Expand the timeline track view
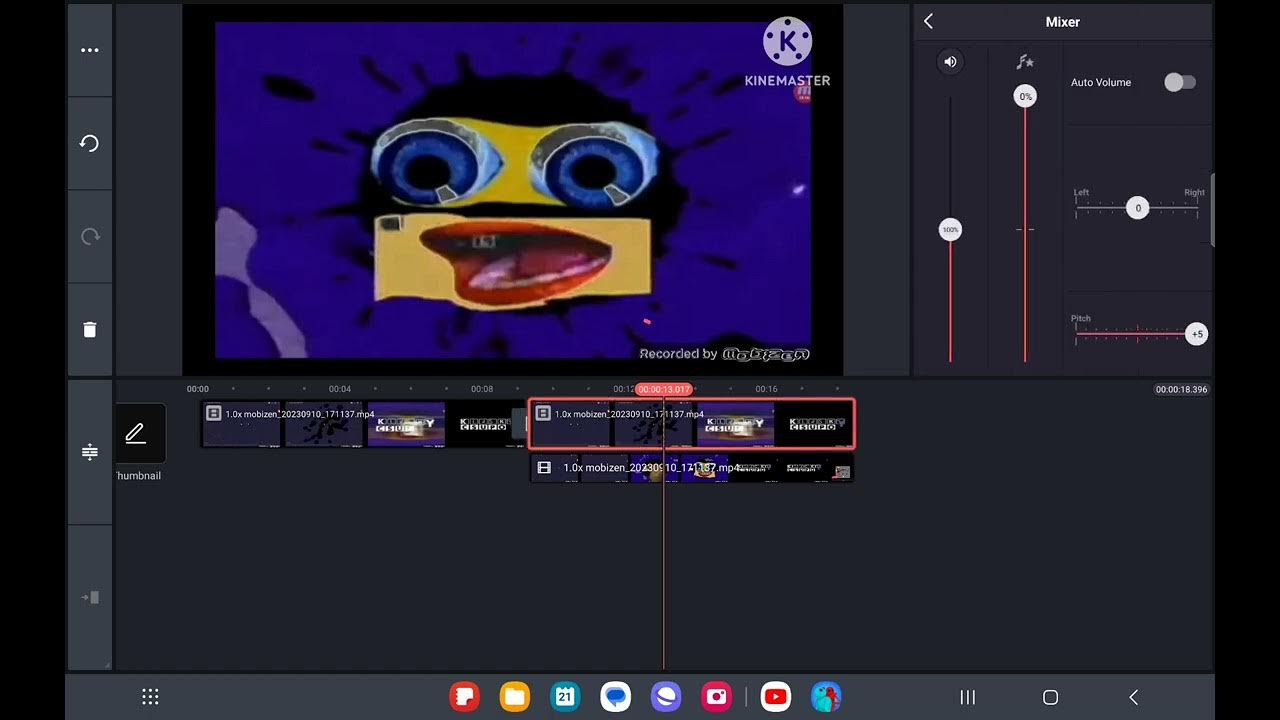The width and height of the screenshot is (1280, 720). click(90, 452)
